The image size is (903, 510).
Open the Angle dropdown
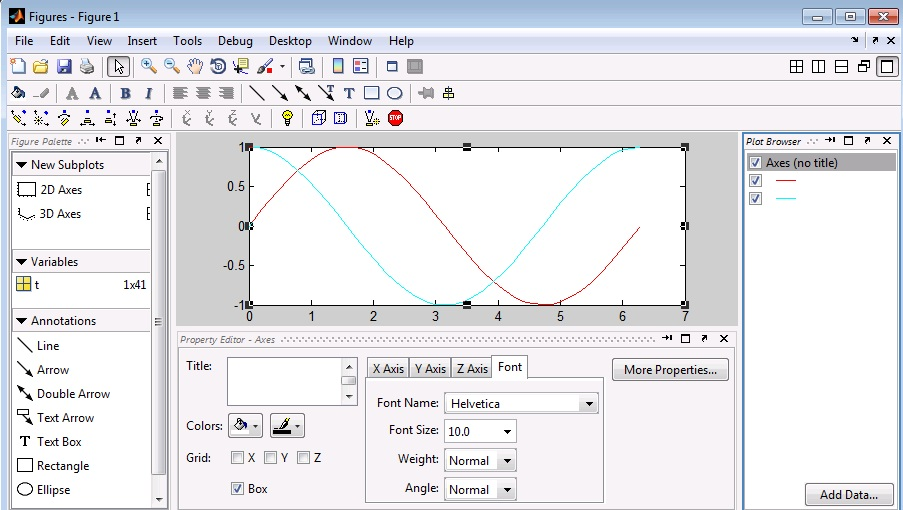point(507,490)
